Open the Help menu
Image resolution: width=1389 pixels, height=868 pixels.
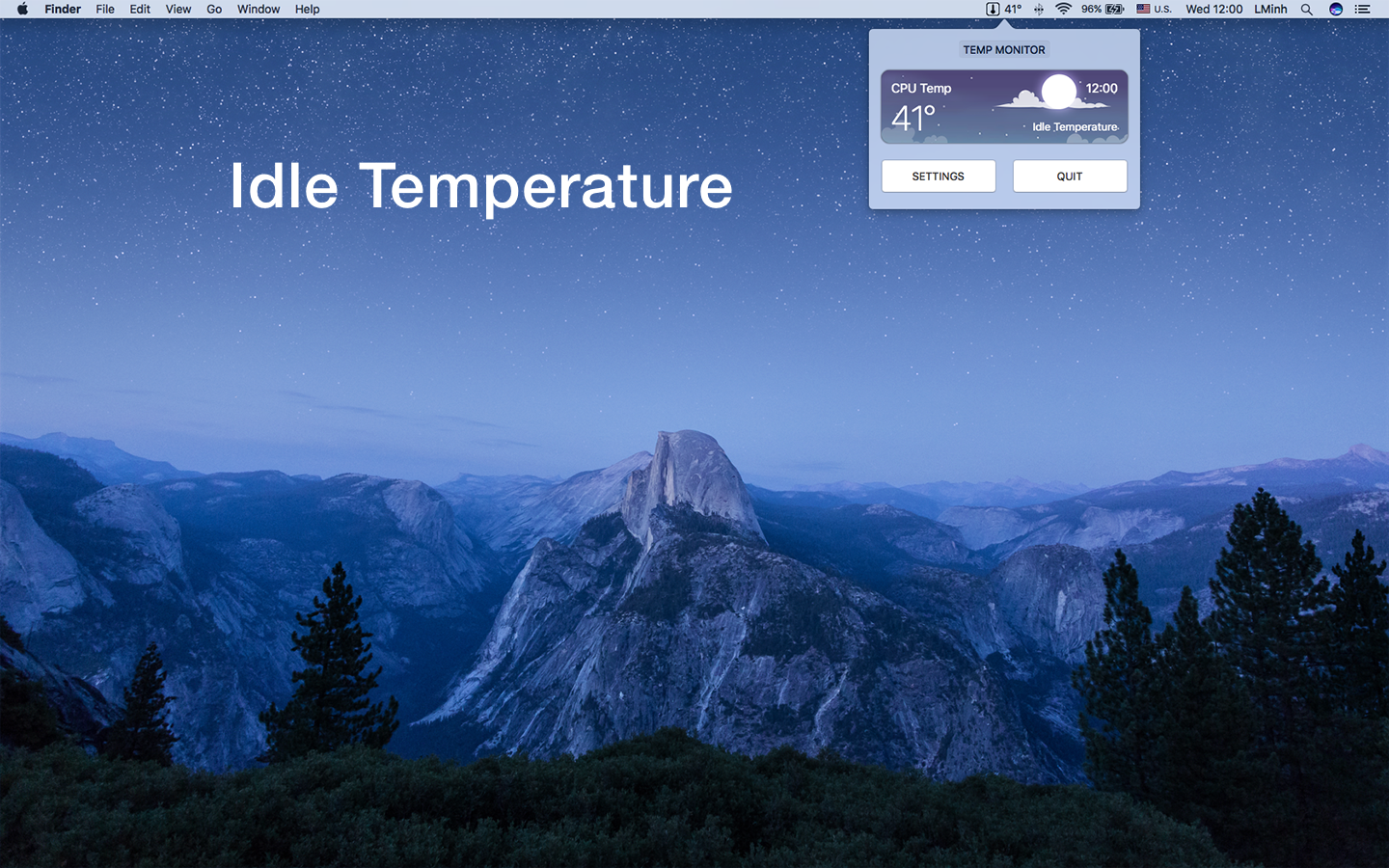tap(308, 9)
